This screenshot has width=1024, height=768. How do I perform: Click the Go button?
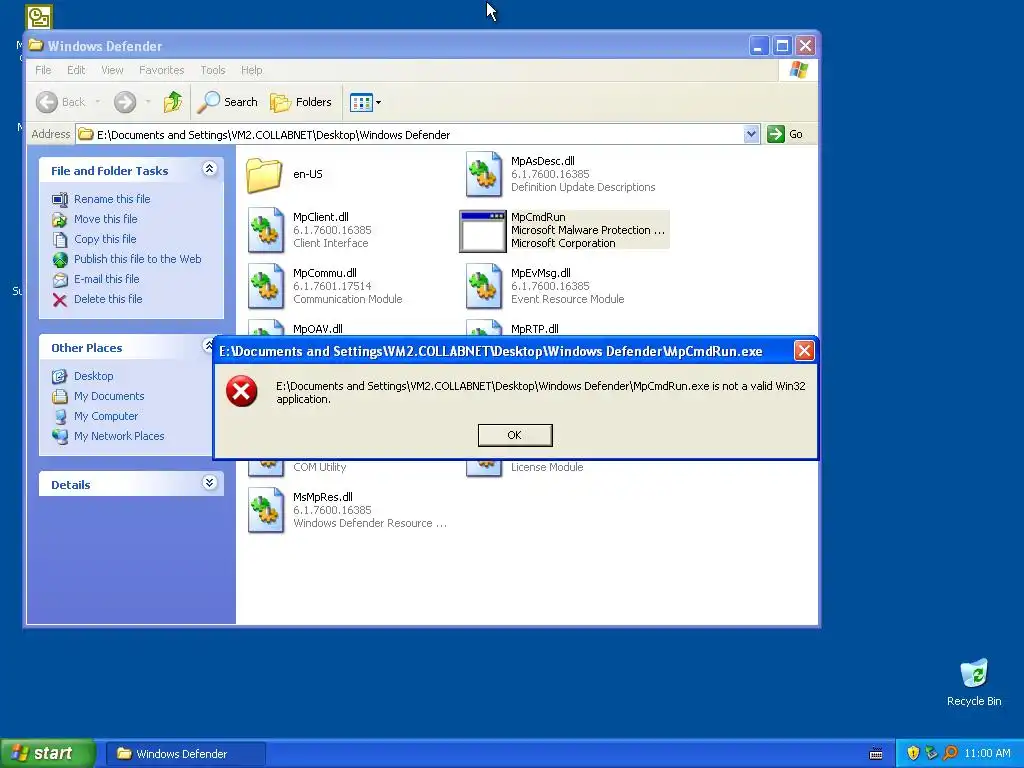point(785,134)
